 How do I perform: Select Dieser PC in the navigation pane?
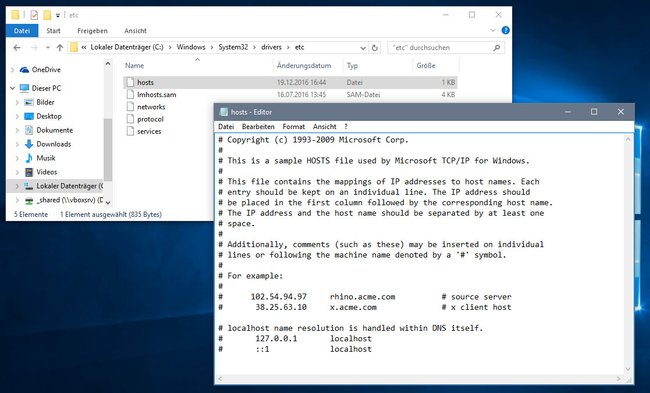(x=46, y=88)
